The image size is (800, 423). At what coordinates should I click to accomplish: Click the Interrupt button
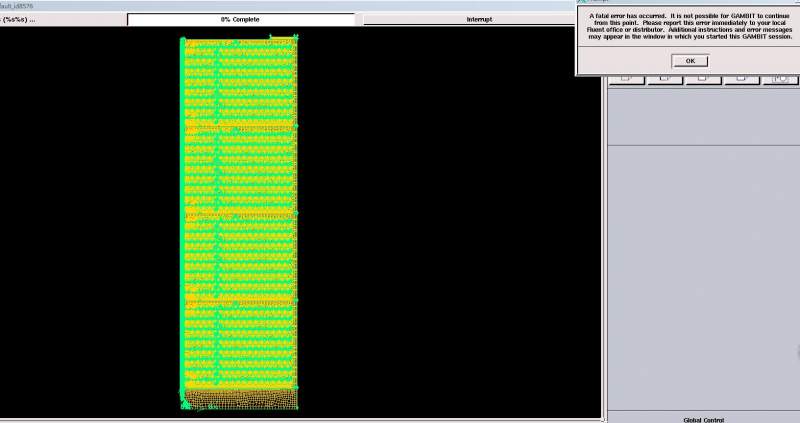(x=479, y=19)
